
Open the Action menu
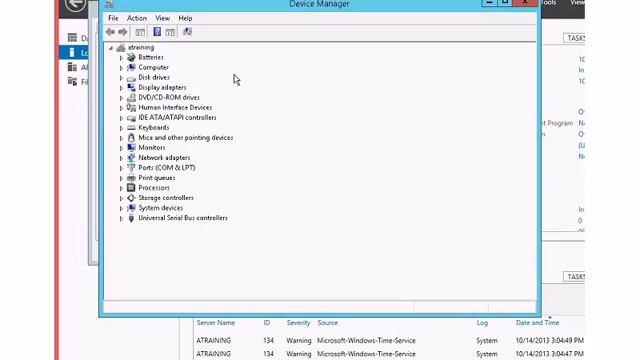click(137, 18)
